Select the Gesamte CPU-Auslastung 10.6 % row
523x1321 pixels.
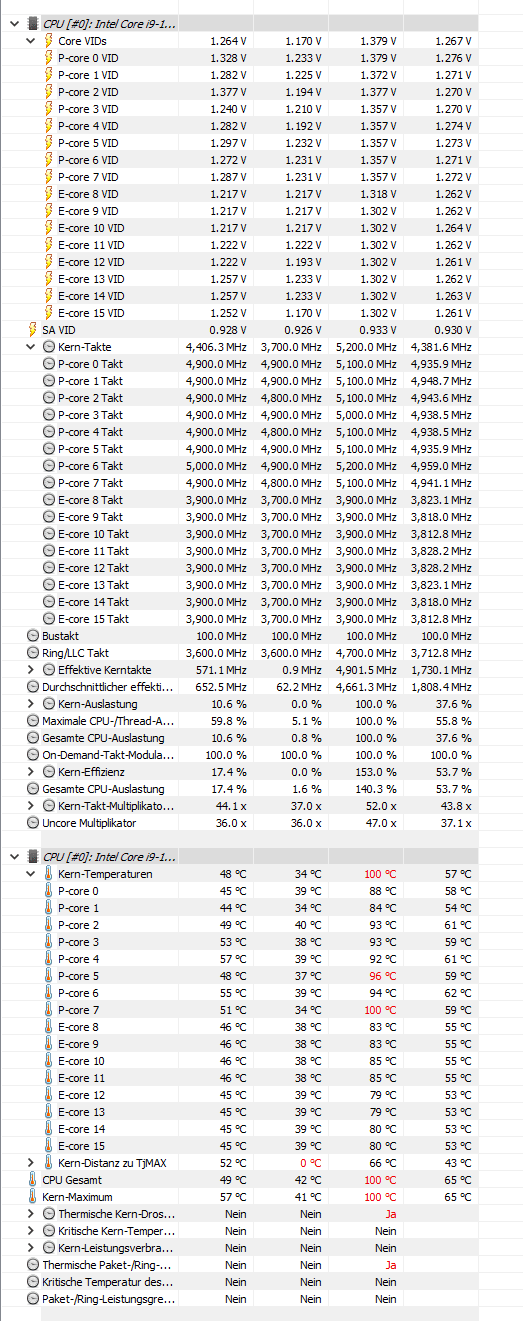coord(261,737)
